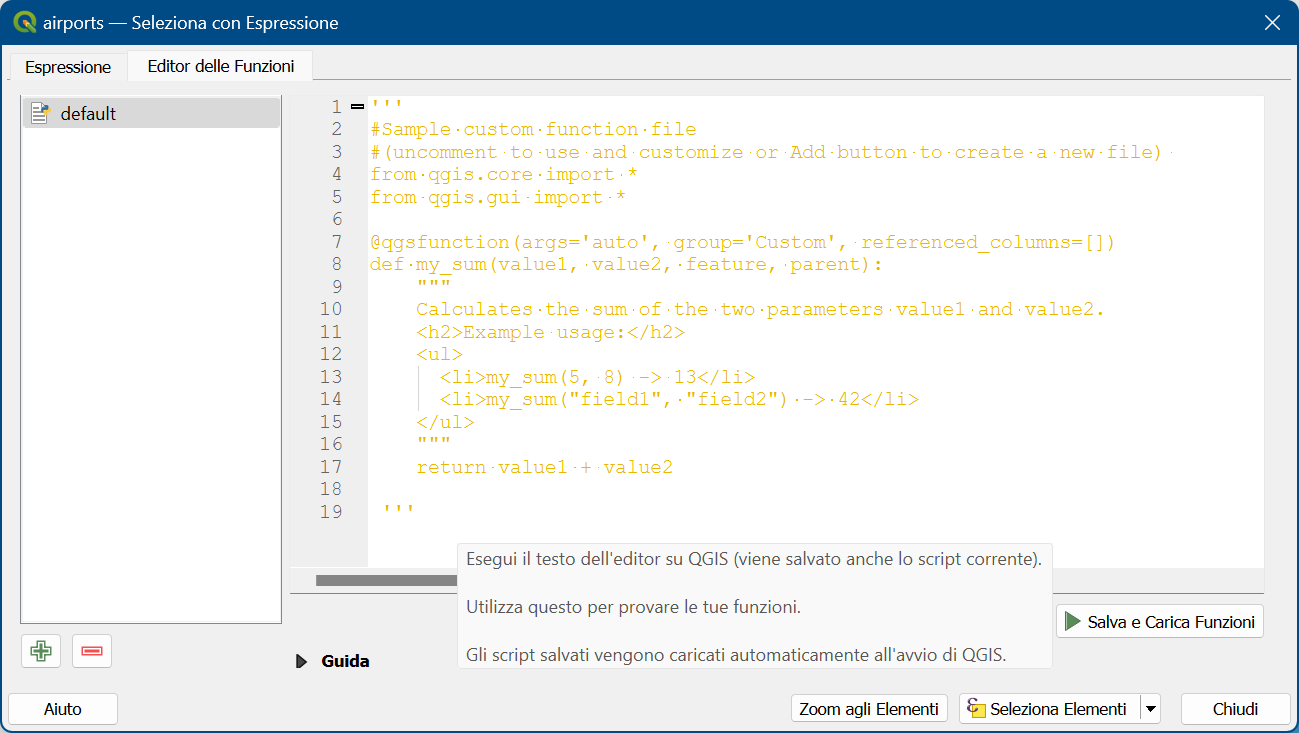Click line number 18 in the margin
The image size is (1299, 733).
(x=331, y=489)
